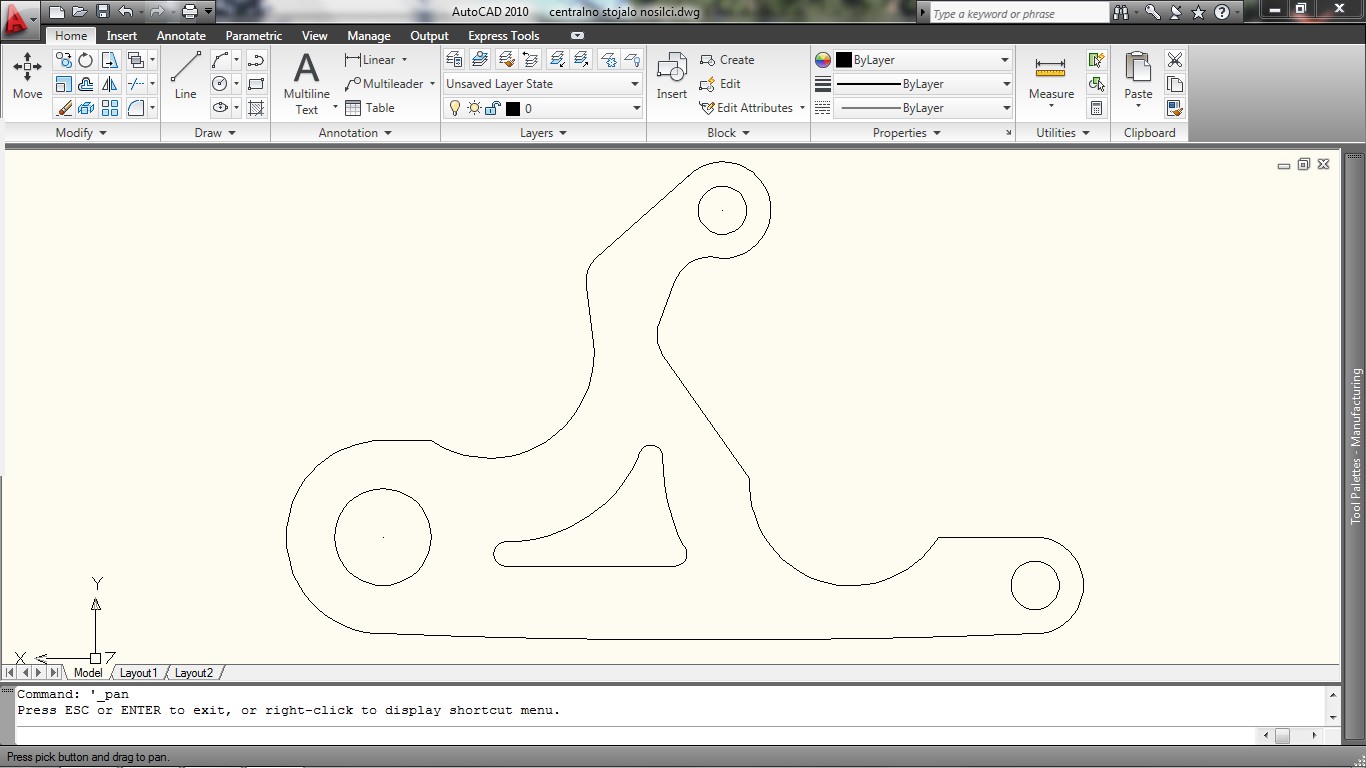Select the Ellipse drawing tool
Image resolution: width=1366 pixels, height=768 pixels.
coord(220,108)
